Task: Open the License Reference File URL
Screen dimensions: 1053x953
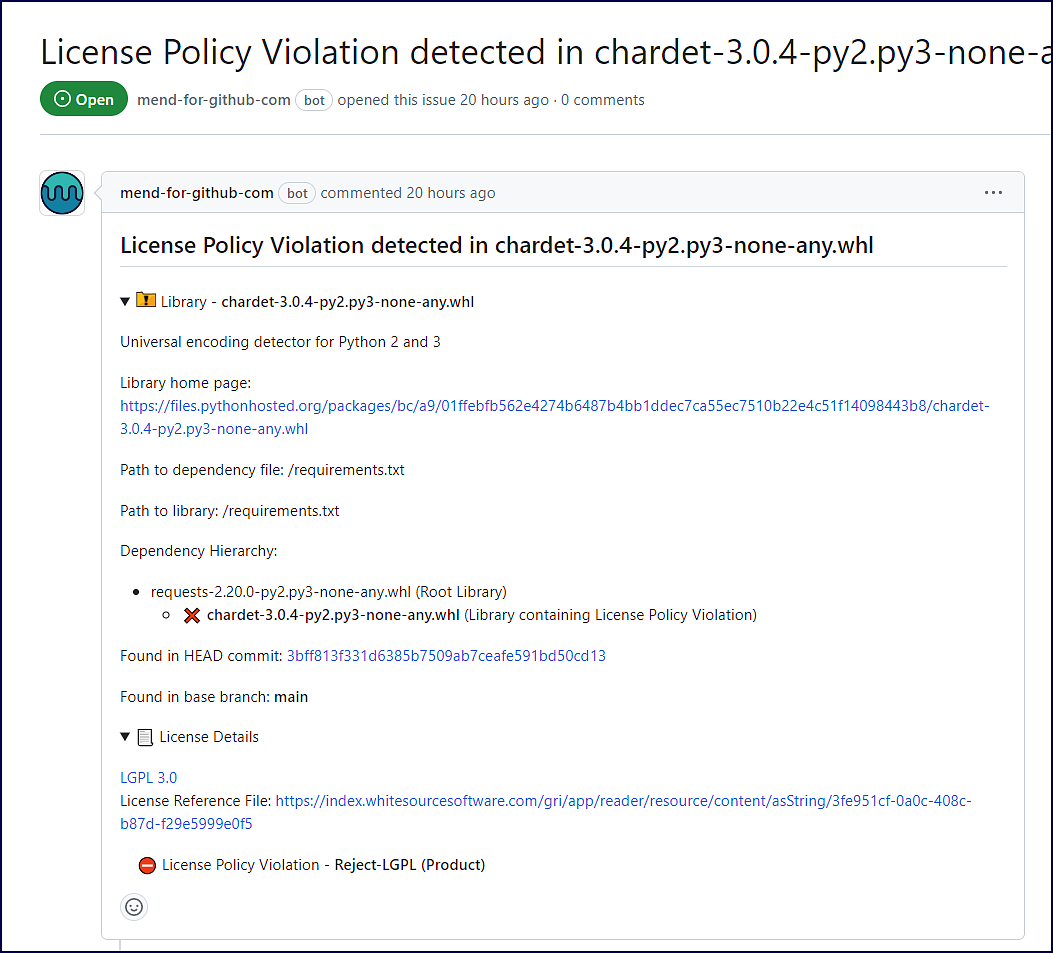Action: [623, 801]
